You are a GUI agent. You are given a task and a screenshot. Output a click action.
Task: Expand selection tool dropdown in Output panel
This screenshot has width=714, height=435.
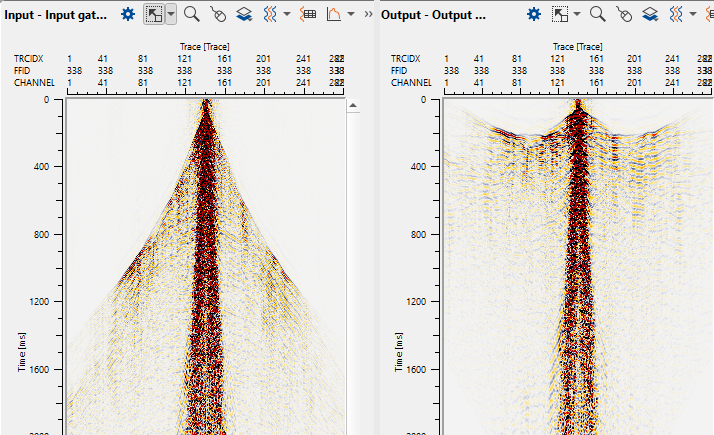577,14
